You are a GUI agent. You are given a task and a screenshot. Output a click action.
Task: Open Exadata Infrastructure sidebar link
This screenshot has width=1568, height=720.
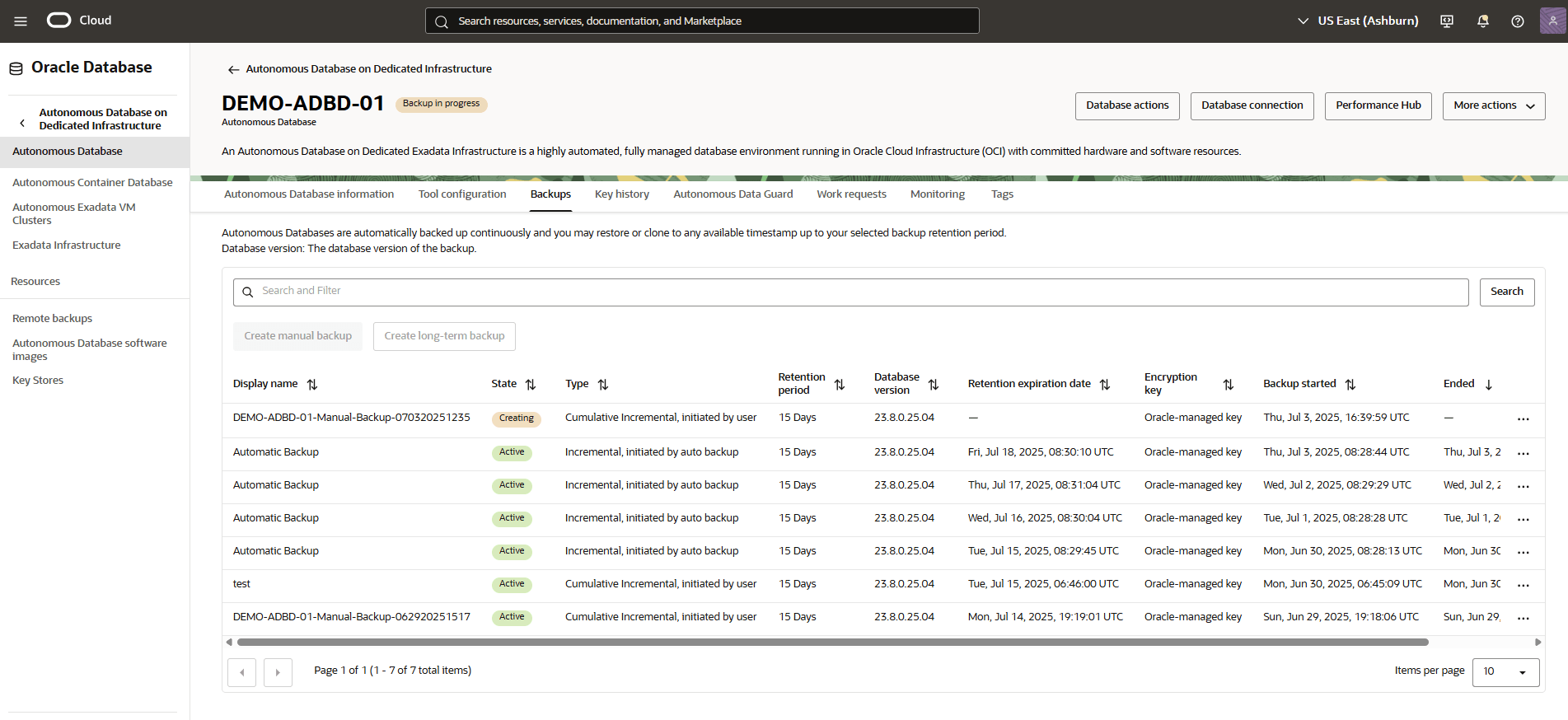tap(67, 245)
